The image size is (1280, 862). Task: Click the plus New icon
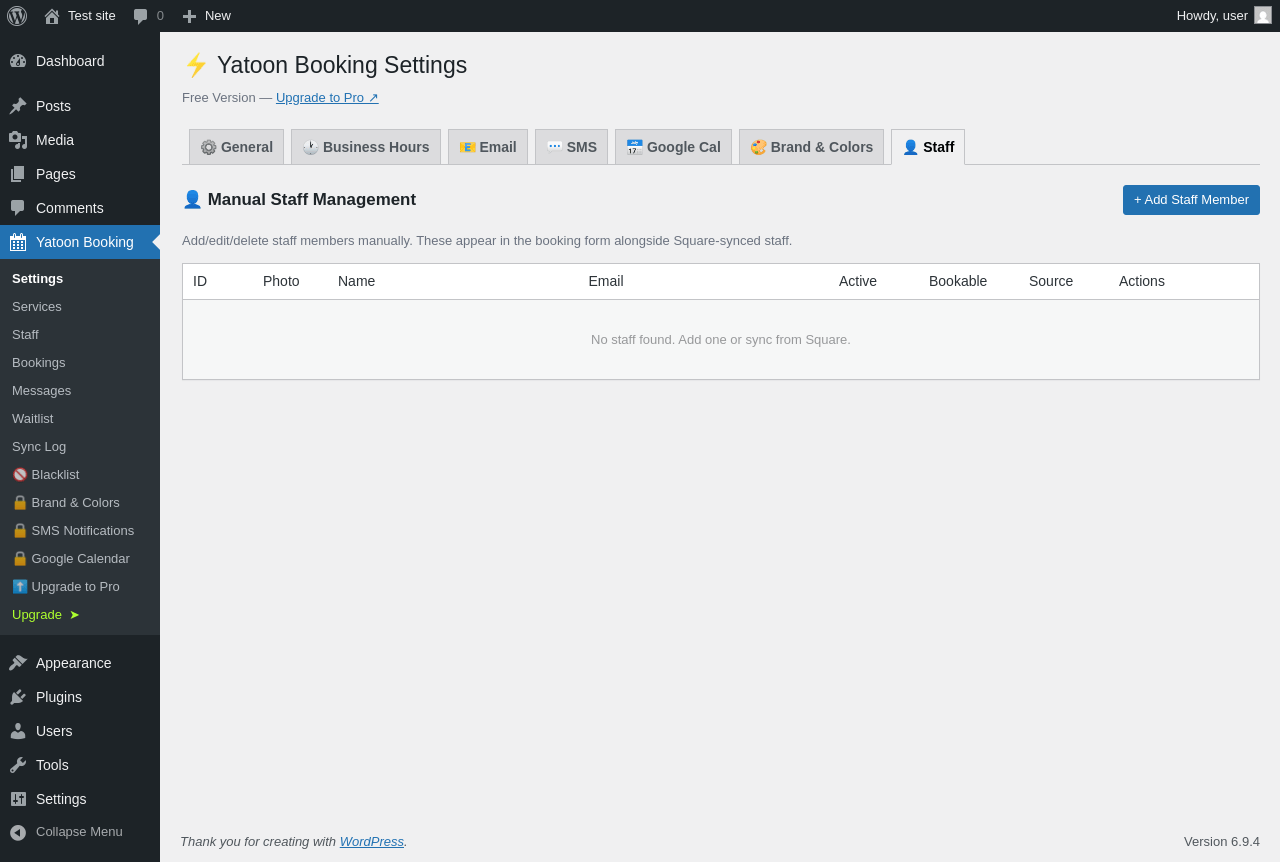click(189, 16)
